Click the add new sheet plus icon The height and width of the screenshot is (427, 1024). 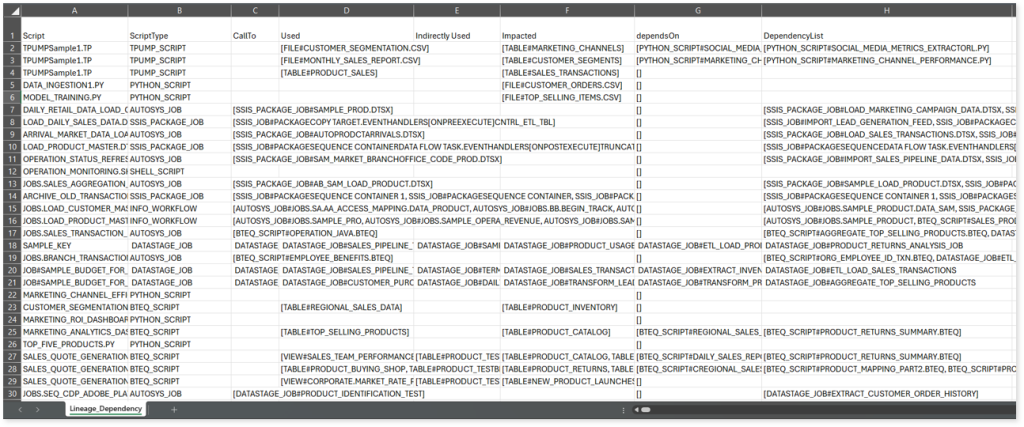(x=173, y=409)
